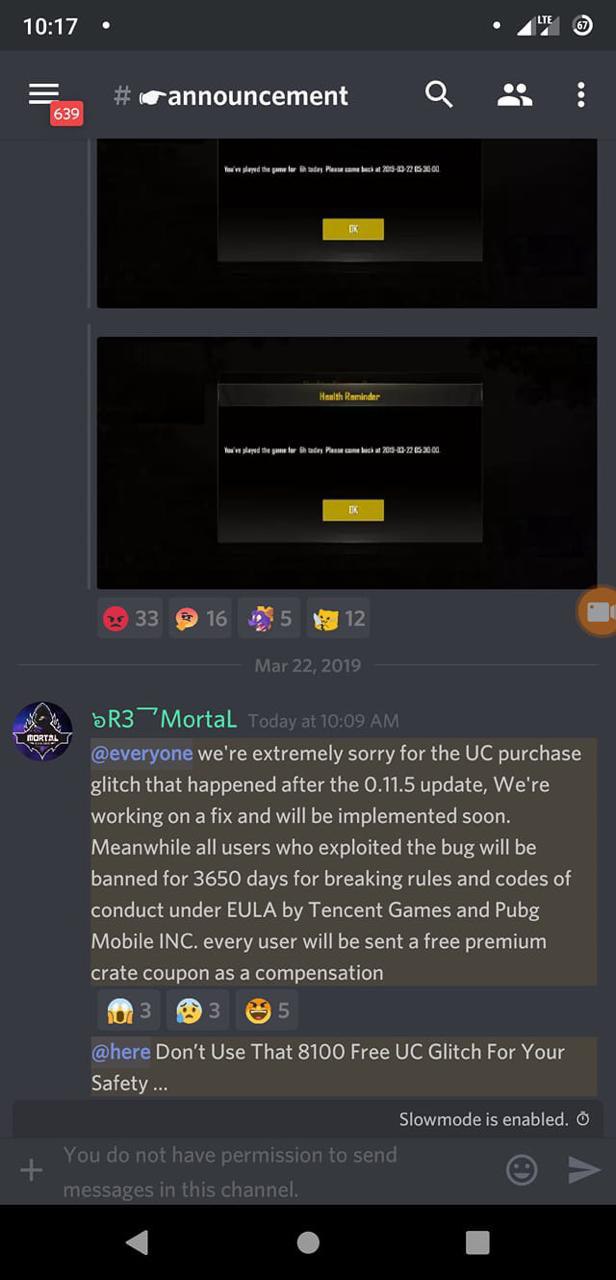The width and height of the screenshot is (616, 1280).
Task: Tap the @here mention
Action: click(x=121, y=1052)
